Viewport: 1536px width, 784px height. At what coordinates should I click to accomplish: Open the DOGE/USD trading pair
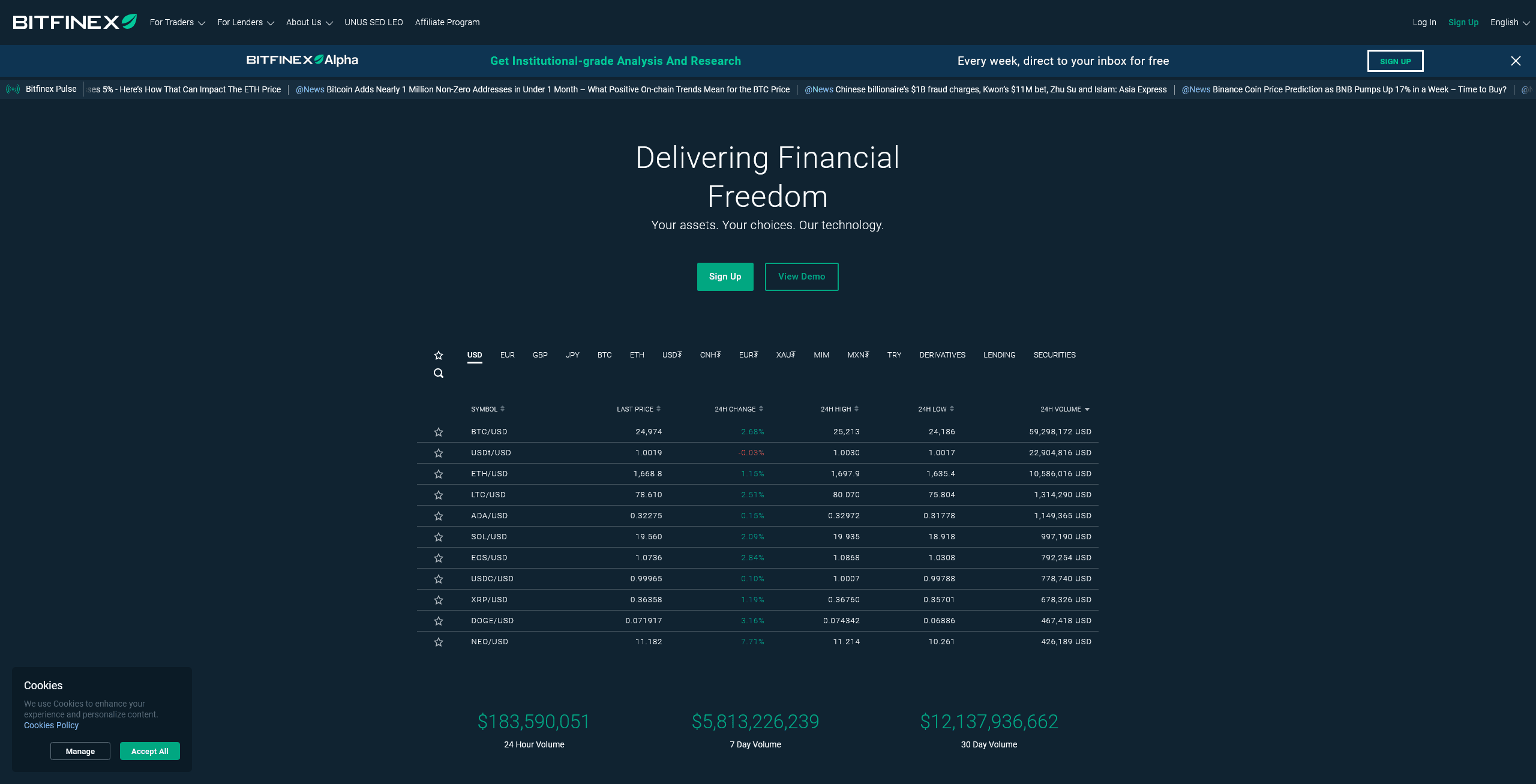(492, 621)
